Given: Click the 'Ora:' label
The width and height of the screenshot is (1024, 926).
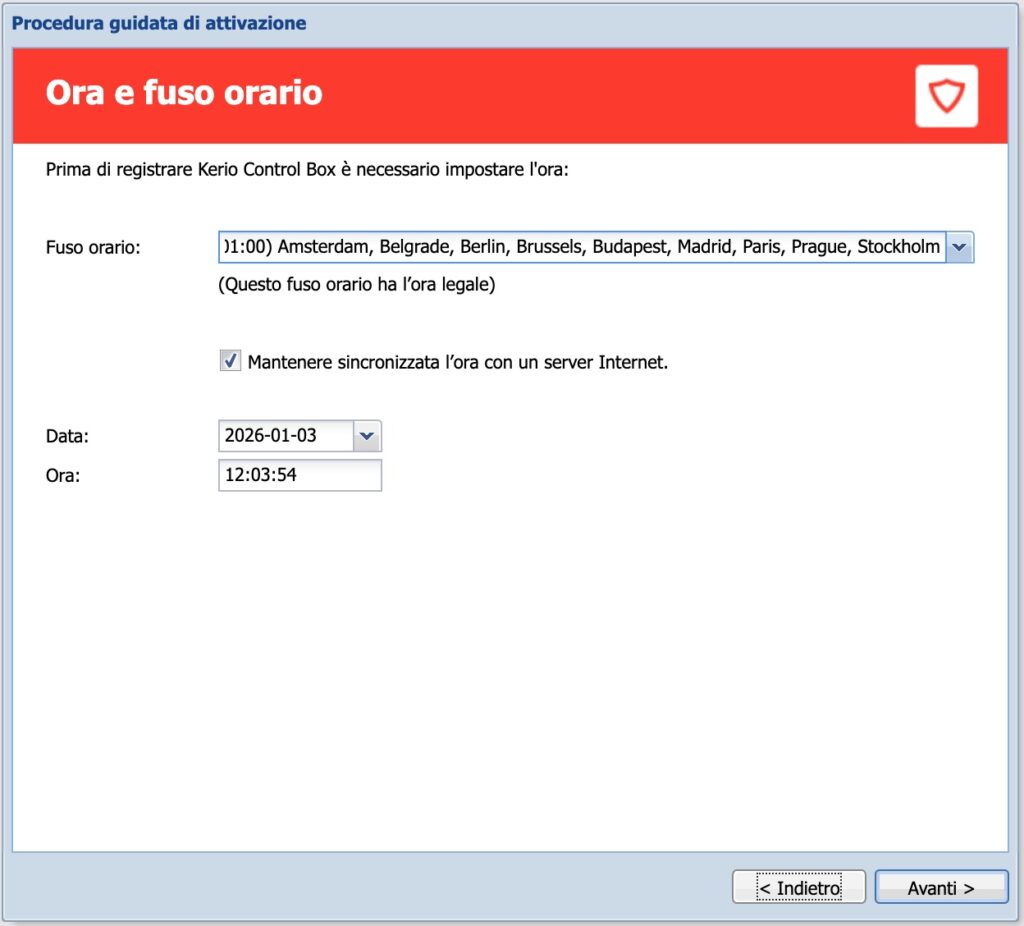Looking at the screenshot, I should click(63, 476).
